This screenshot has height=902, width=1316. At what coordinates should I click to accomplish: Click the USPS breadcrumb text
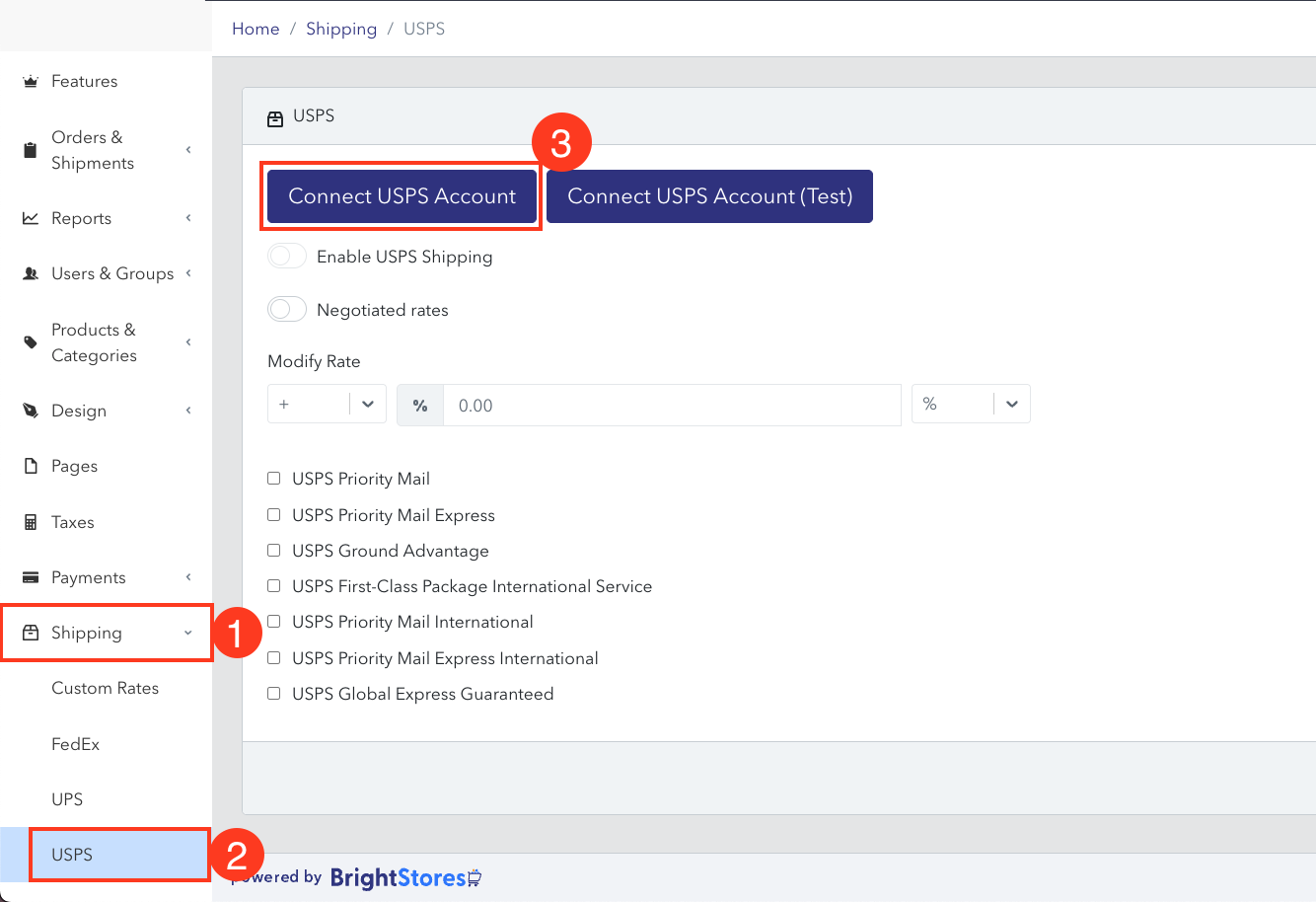(x=424, y=29)
